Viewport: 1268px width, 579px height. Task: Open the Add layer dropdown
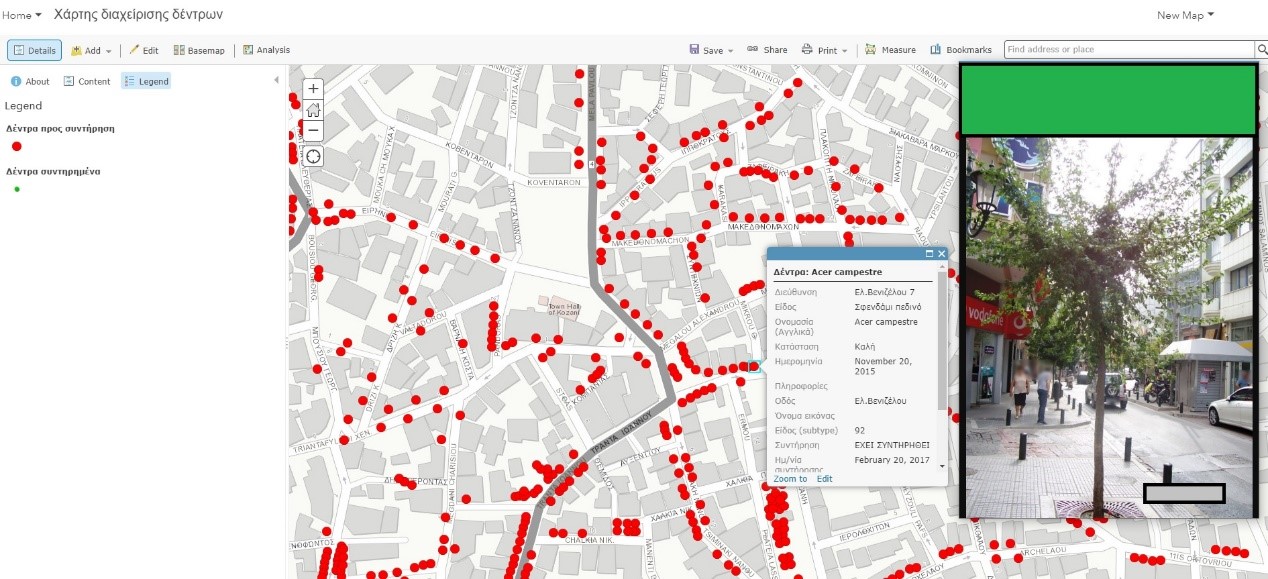click(90, 50)
